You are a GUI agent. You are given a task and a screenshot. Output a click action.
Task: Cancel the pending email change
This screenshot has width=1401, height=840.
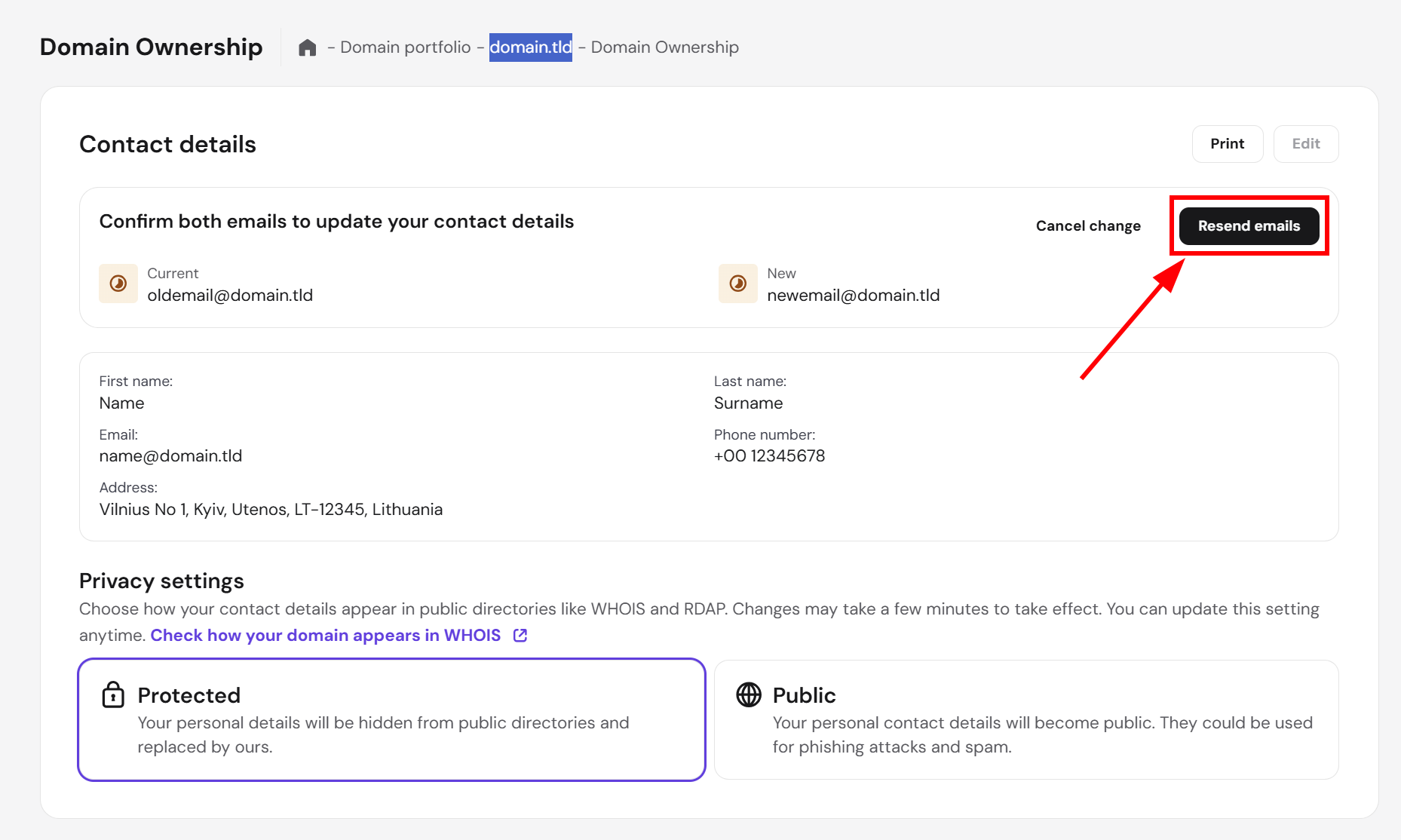tap(1088, 226)
